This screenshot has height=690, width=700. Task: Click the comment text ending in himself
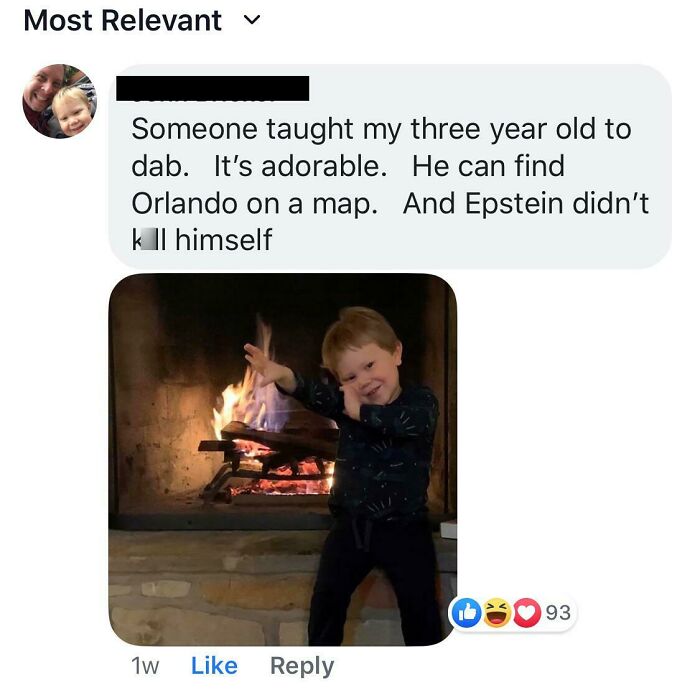[202, 240]
